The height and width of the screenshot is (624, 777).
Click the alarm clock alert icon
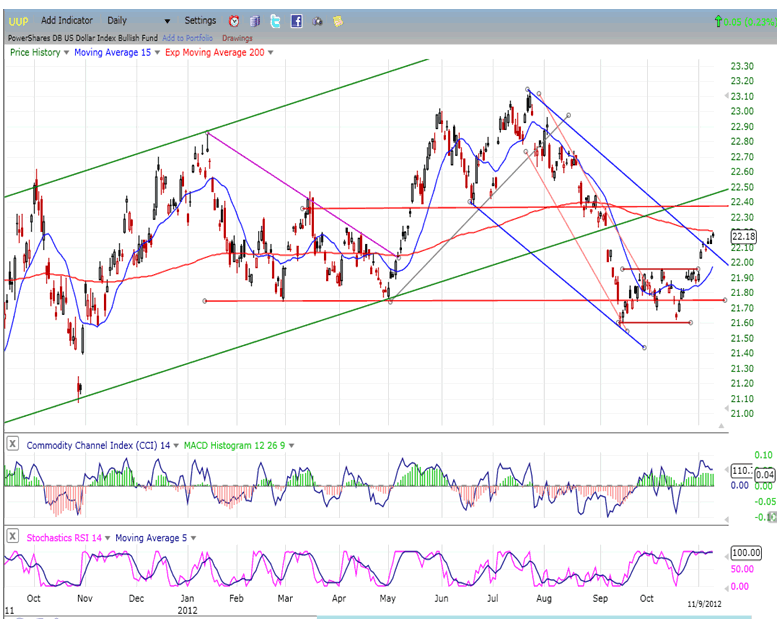(233, 20)
